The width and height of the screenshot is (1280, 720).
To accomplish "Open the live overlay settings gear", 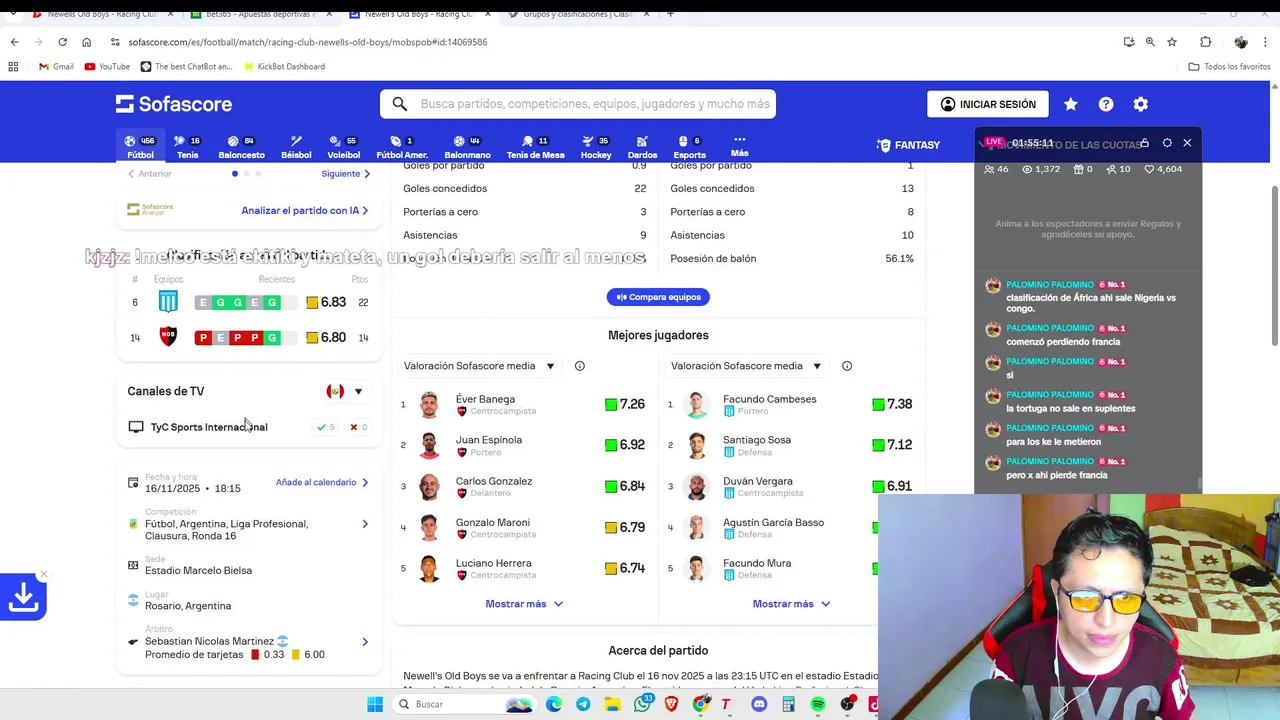I will tap(1167, 143).
